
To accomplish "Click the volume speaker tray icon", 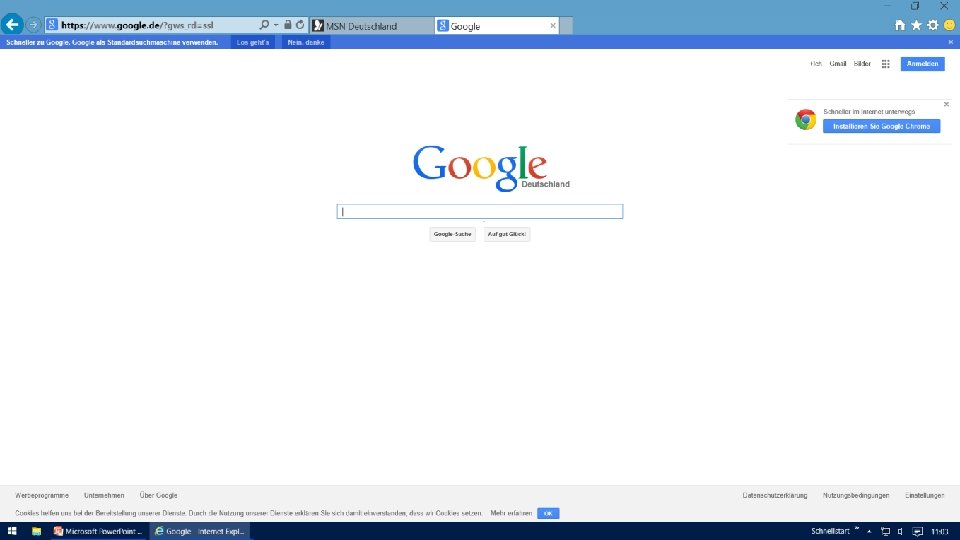I will pyautogui.click(x=900, y=531).
